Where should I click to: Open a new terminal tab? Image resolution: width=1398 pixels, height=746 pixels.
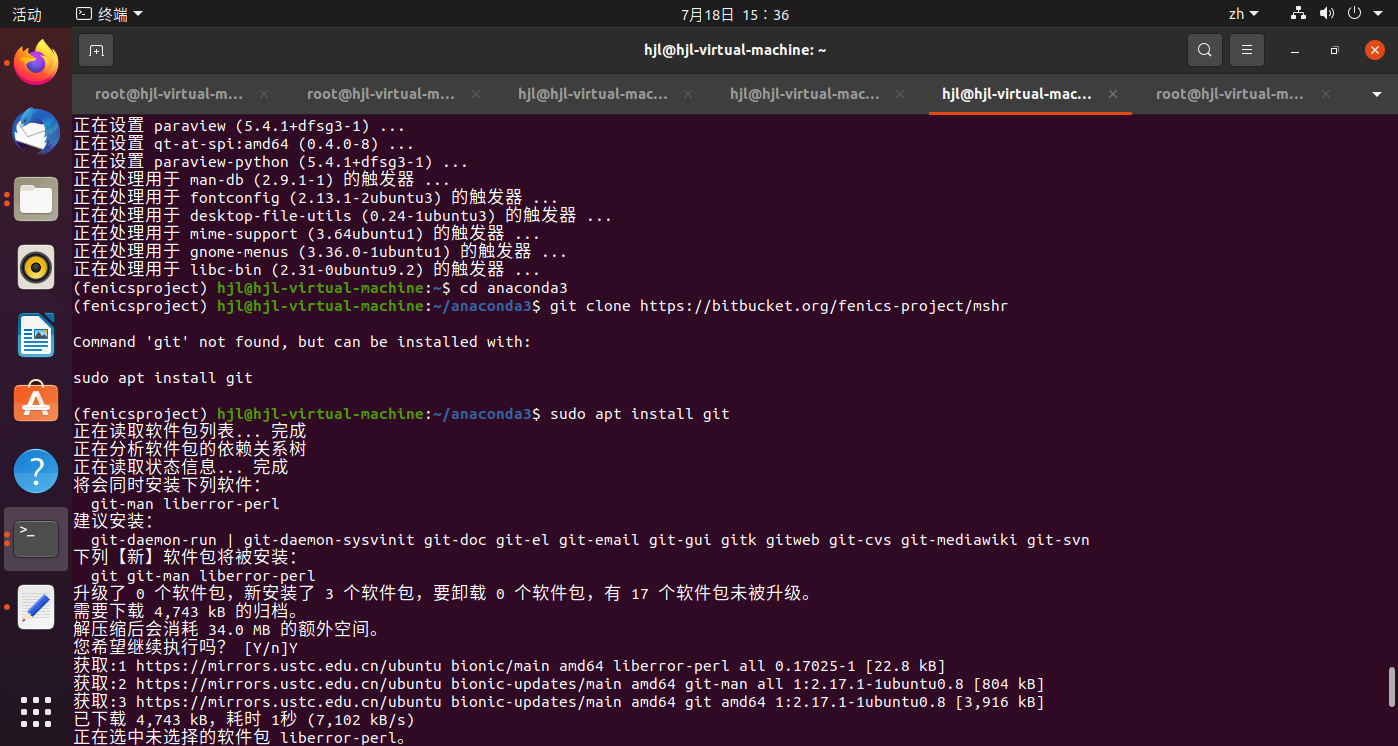point(96,49)
